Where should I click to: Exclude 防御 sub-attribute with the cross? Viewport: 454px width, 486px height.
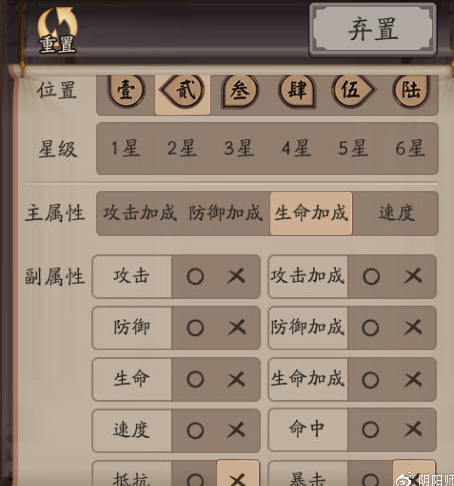coord(237,328)
